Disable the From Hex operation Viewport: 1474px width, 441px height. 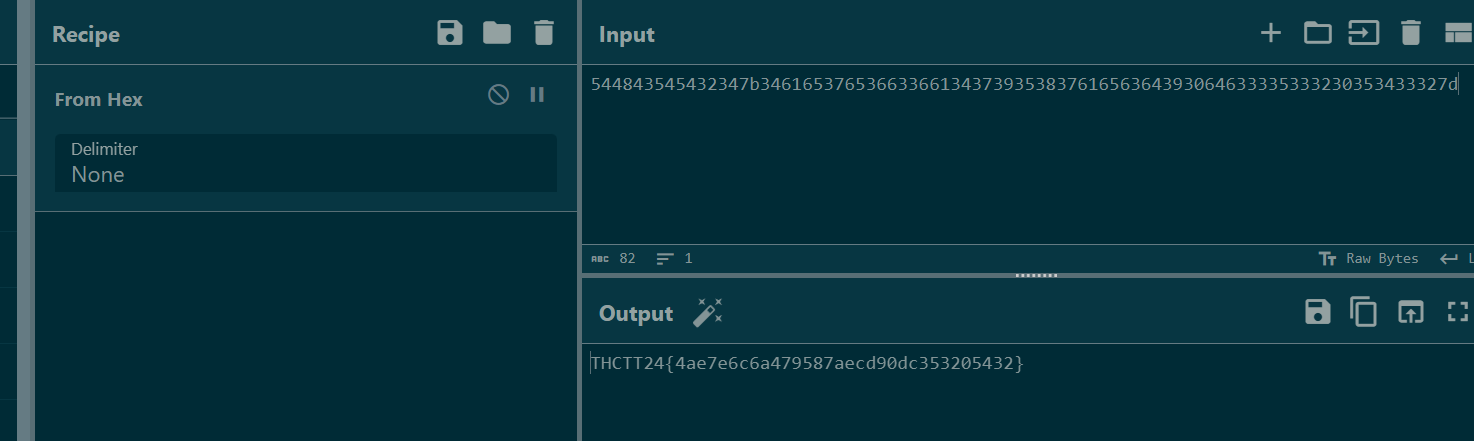coord(498,95)
